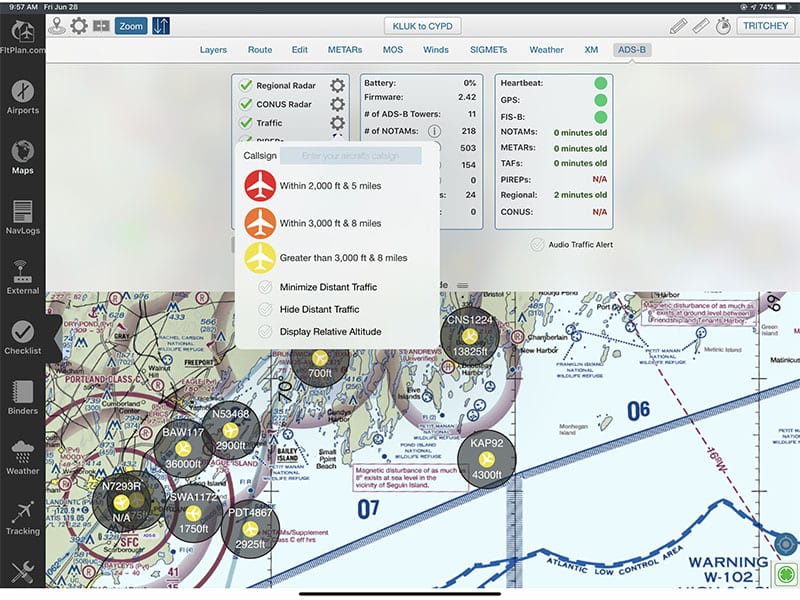Image resolution: width=800 pixels, height=600 pixels.
Task: Open the External devices section
Action: pos(22,278)
